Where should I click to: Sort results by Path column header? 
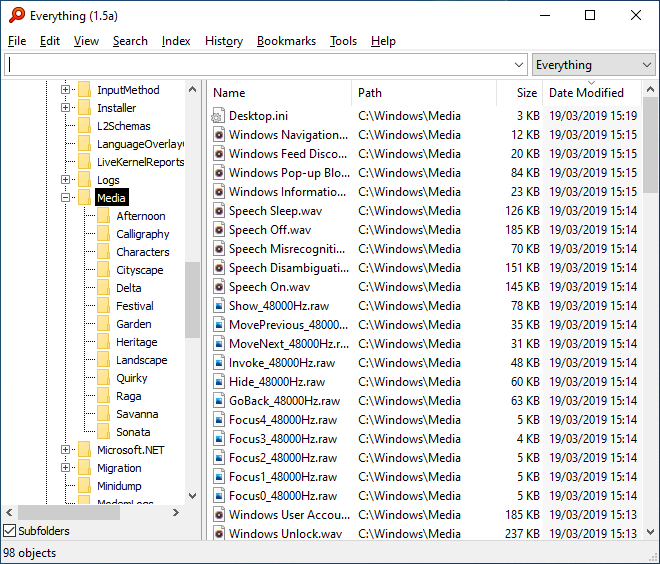[424, 93]
